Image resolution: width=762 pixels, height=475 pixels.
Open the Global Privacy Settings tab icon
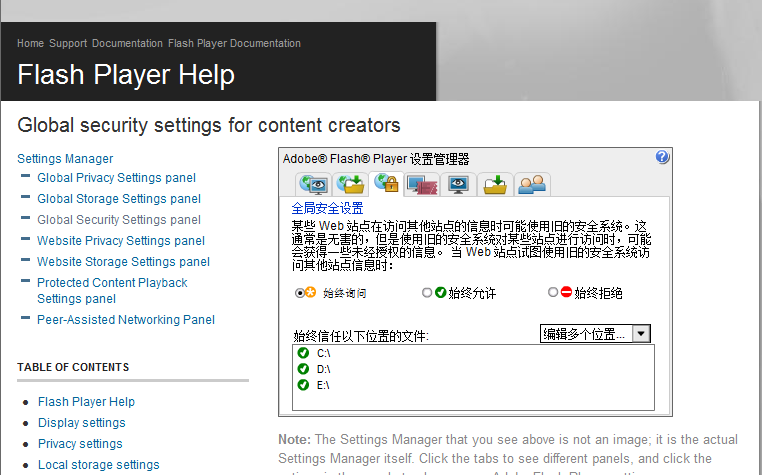[x=313, y=184]
